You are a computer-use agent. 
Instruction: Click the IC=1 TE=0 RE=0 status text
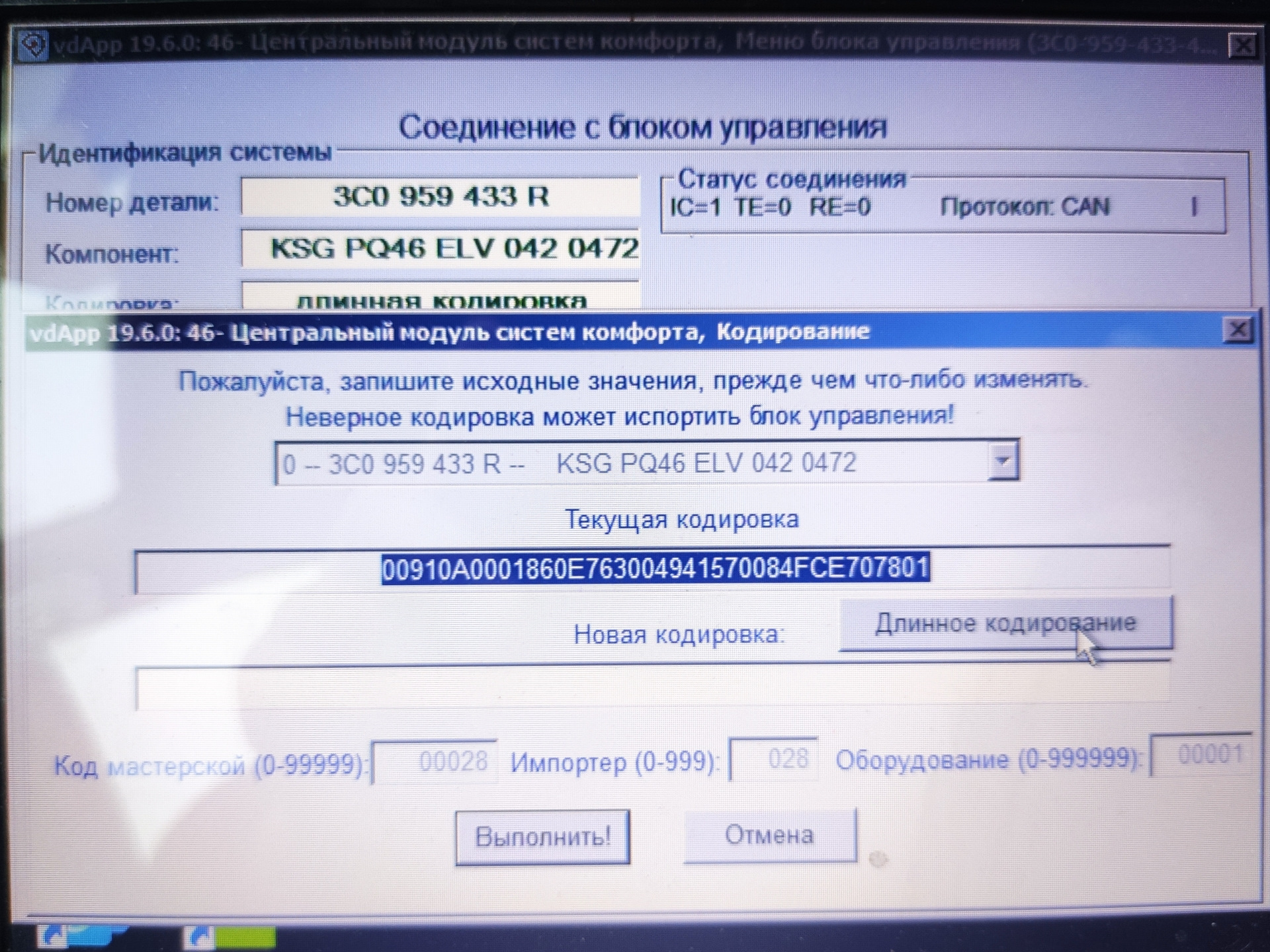[x=771, y=208]
